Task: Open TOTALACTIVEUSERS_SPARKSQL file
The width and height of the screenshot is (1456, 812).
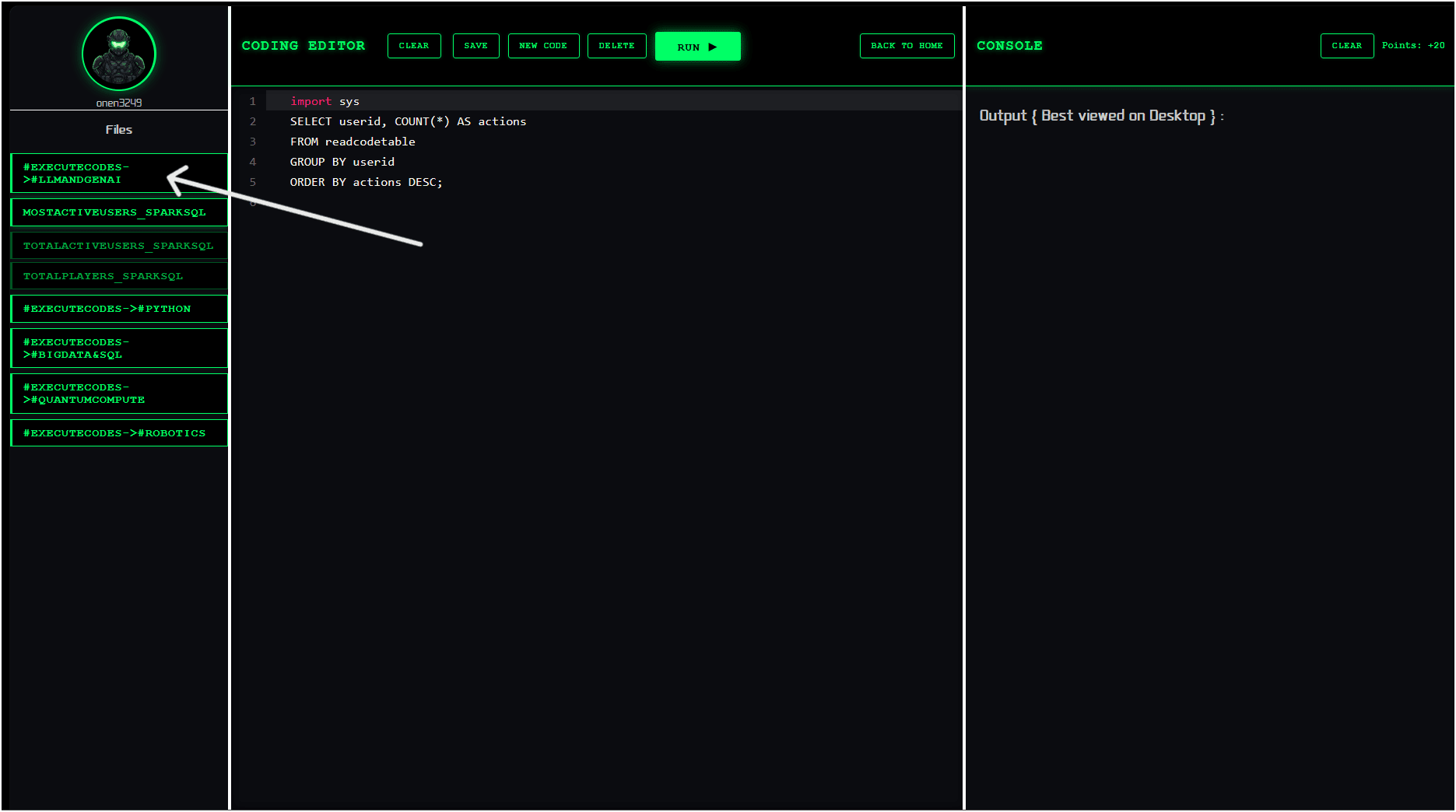Action: coord(119,246)
